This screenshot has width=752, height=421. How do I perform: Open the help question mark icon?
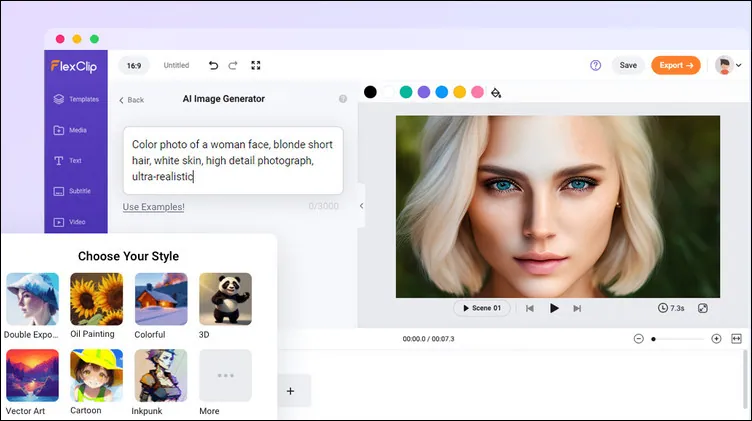(x=595, y=65)
